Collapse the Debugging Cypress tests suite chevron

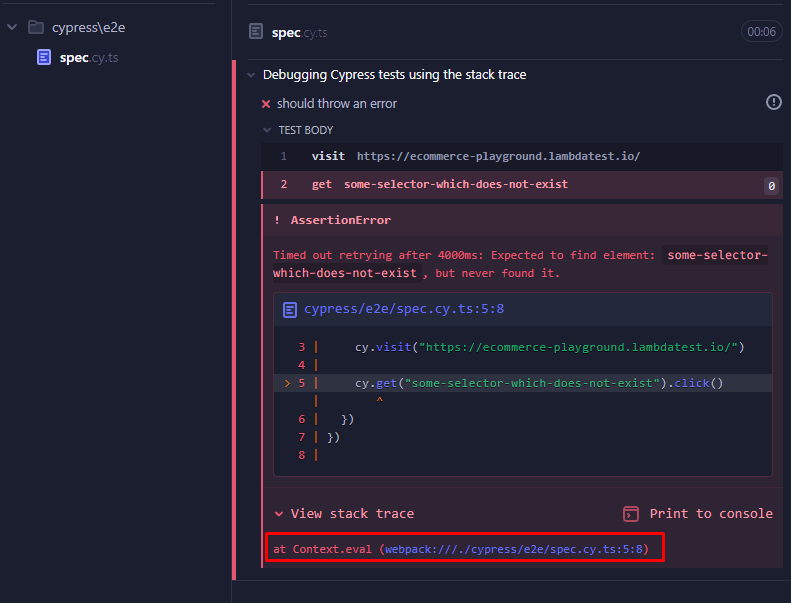(251, 75)
